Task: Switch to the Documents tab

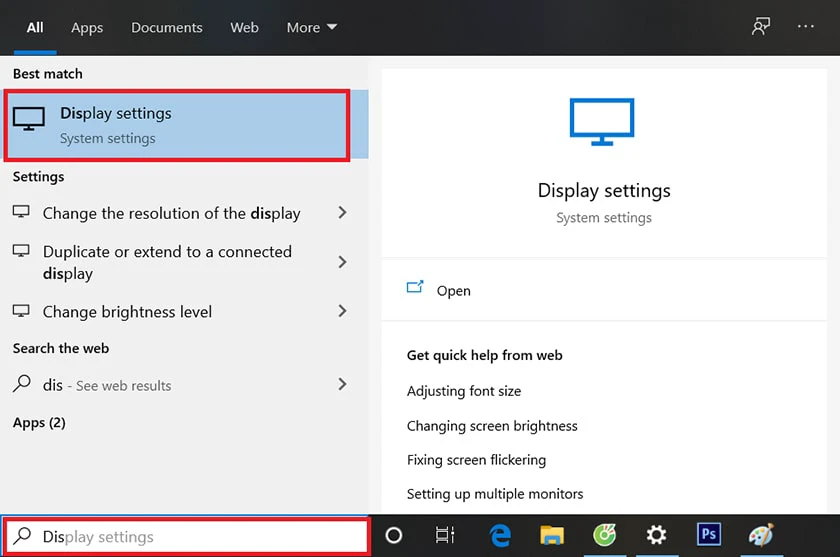Action: (x=167, y=27)
